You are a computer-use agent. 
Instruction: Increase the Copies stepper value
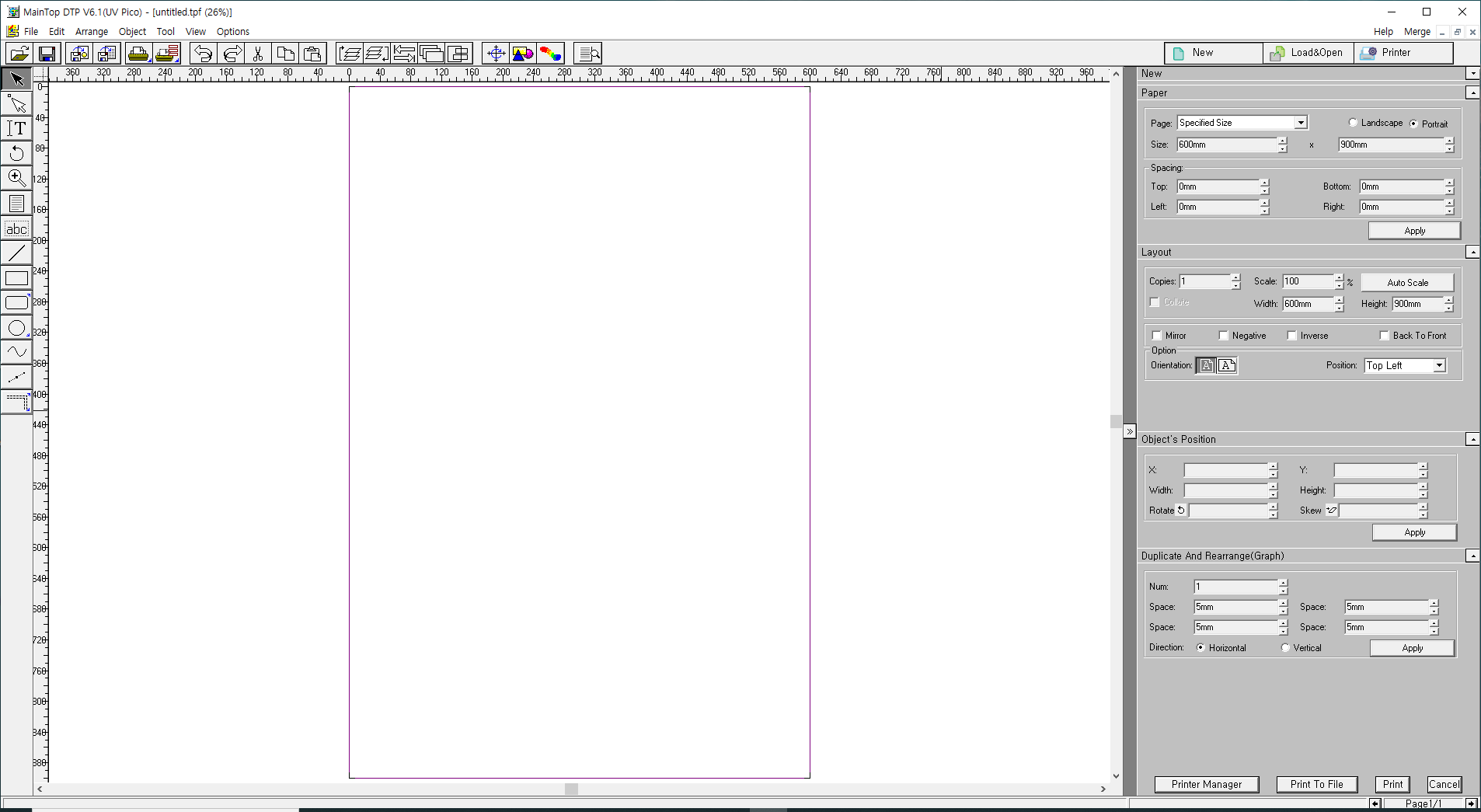click(x=1235, y=278)
